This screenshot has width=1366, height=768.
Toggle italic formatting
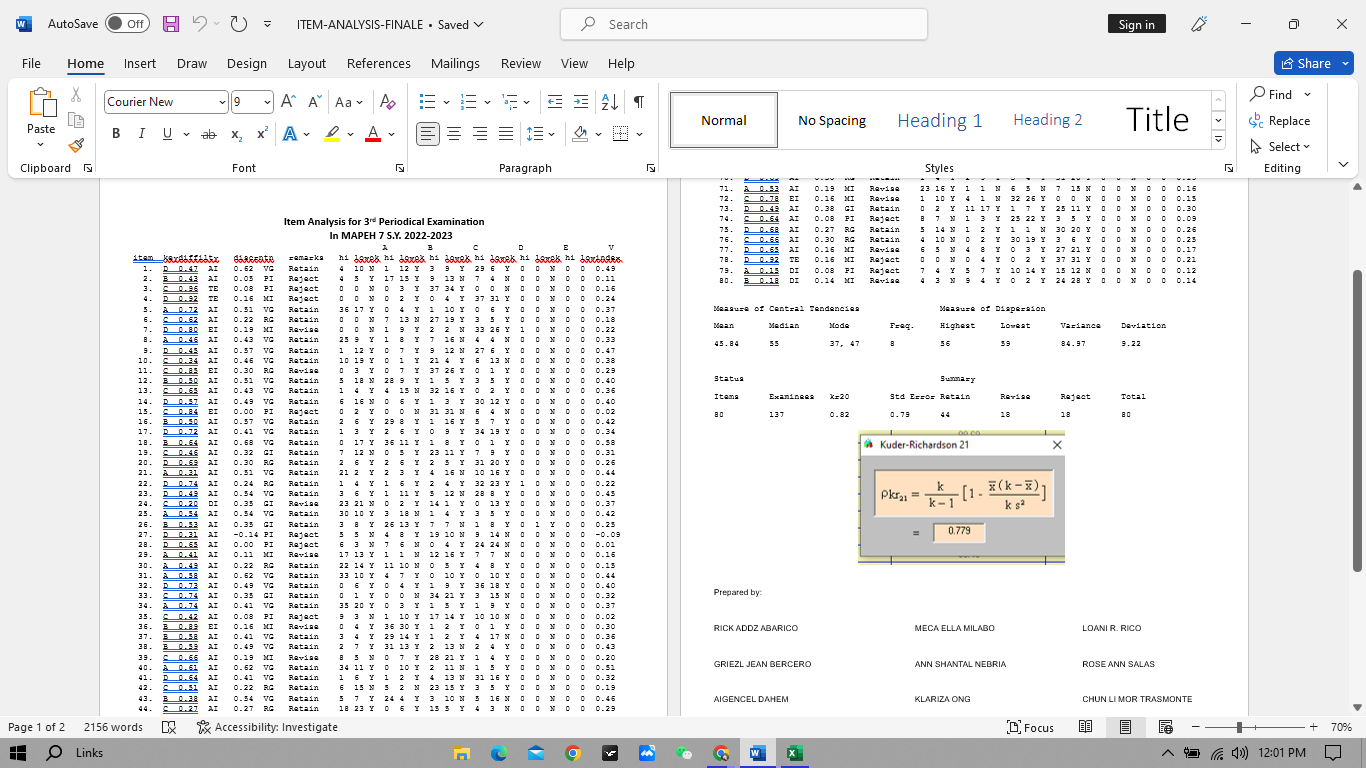[x=141, y=134]
